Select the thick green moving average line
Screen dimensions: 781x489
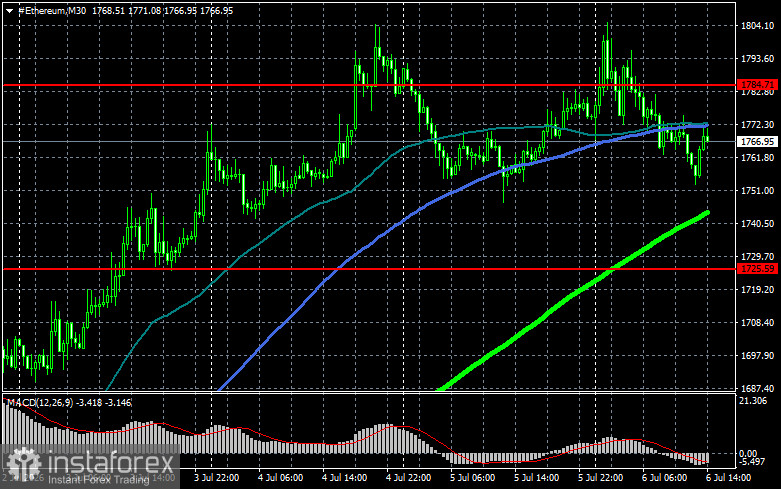click(x=573, y=294)
